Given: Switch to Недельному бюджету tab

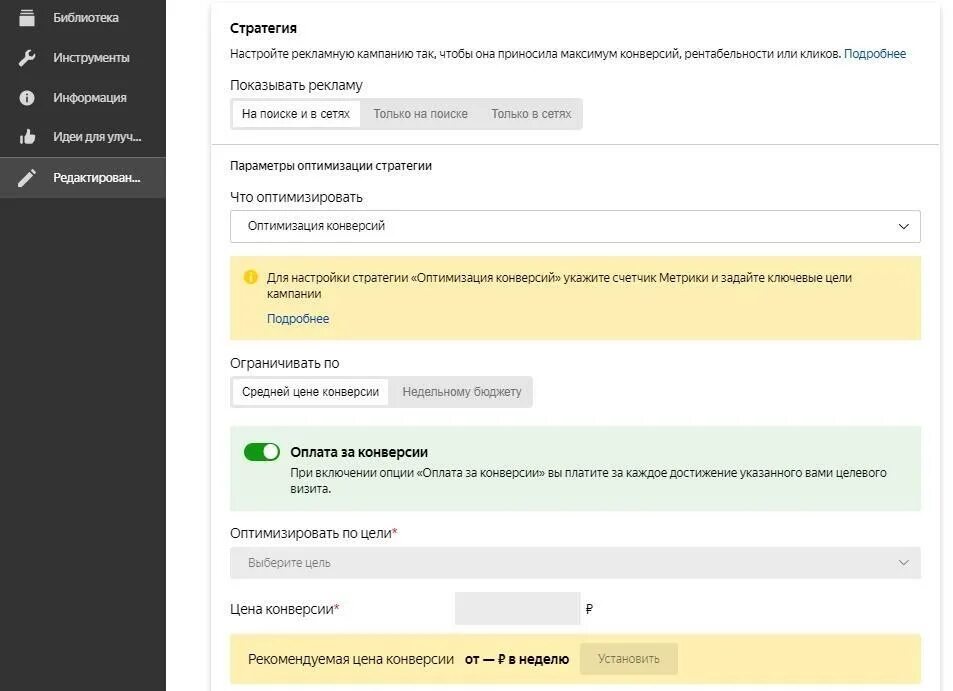Looking at the screenshot, I should 462,392.
